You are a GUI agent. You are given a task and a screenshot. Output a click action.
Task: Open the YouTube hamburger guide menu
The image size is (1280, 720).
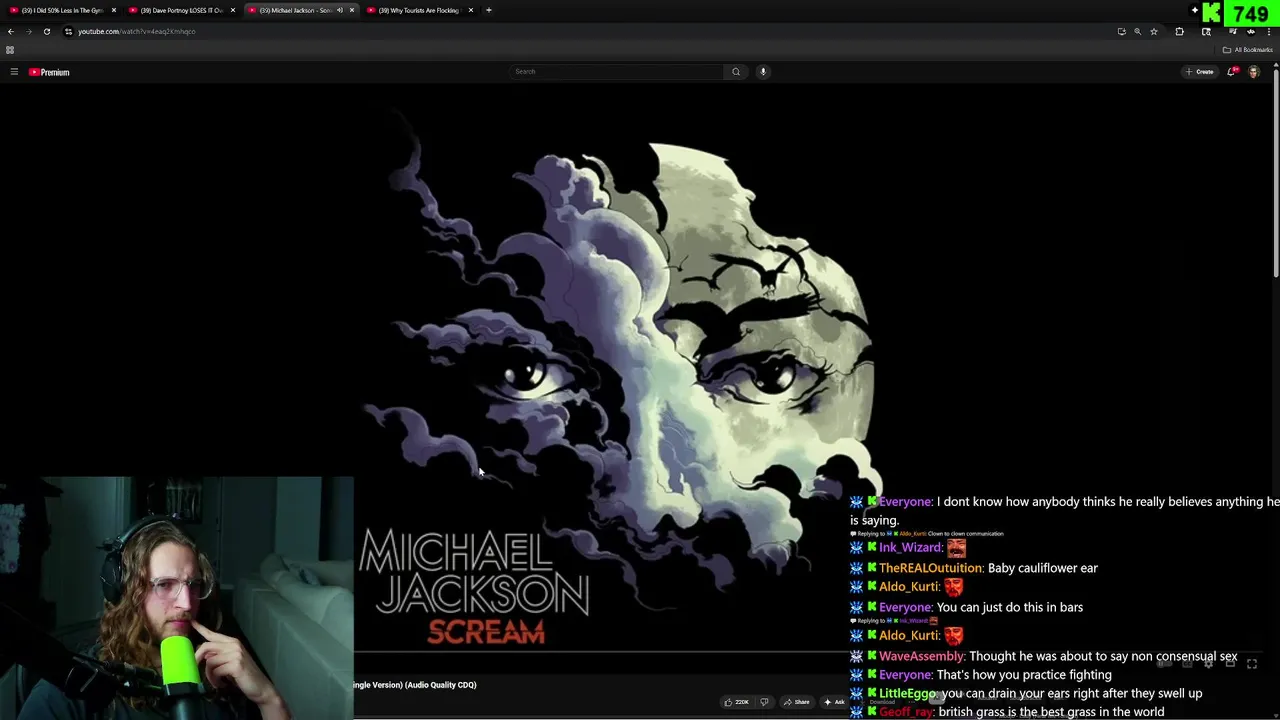click(x=14, y=72)
